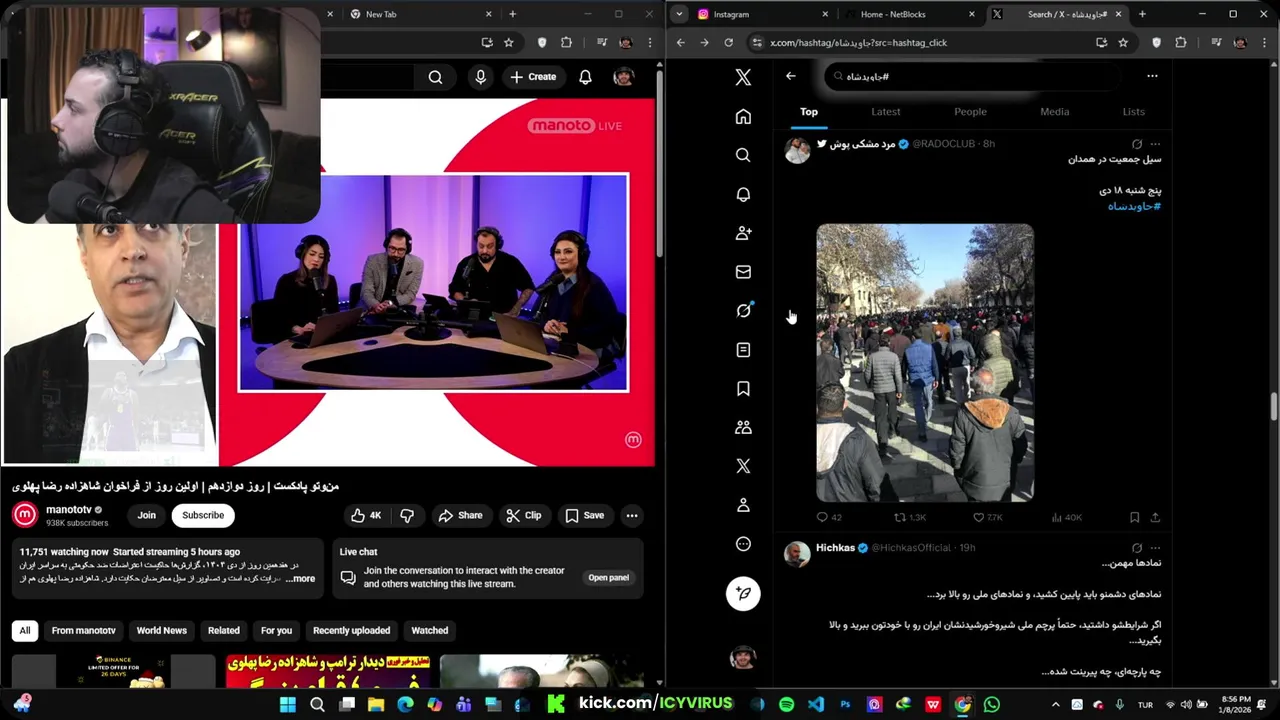Open the live chat panel
The width and height of the screenshot is (1280, 720).
[x=608, y=577]
